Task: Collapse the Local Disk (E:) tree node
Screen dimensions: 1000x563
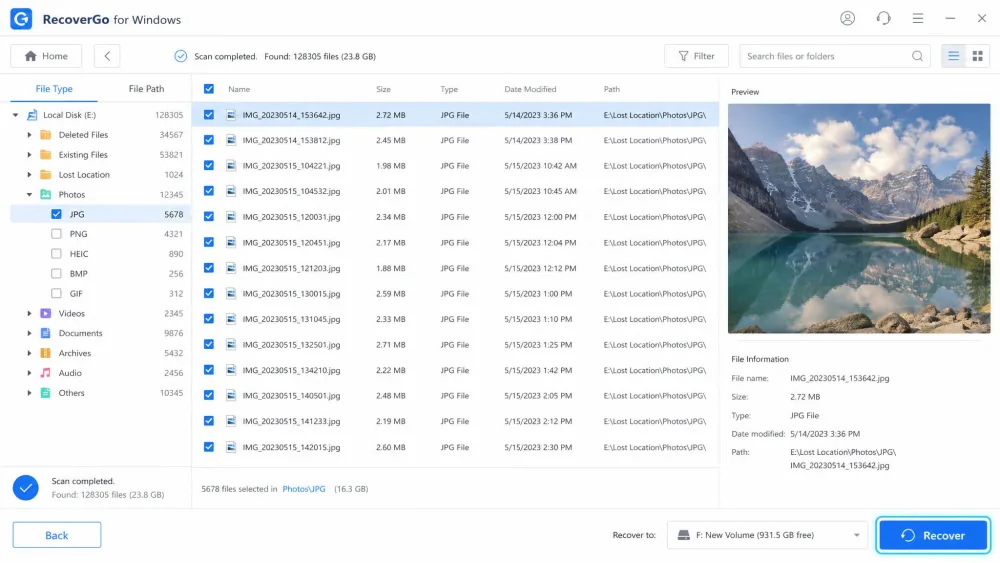Action: click(x=15, y=115)
